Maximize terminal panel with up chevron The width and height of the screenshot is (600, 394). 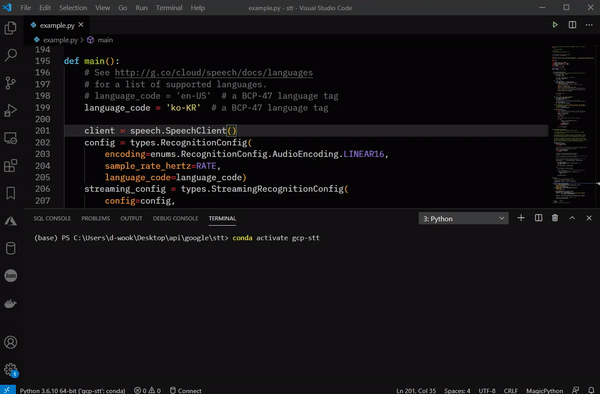pos(572,218)
